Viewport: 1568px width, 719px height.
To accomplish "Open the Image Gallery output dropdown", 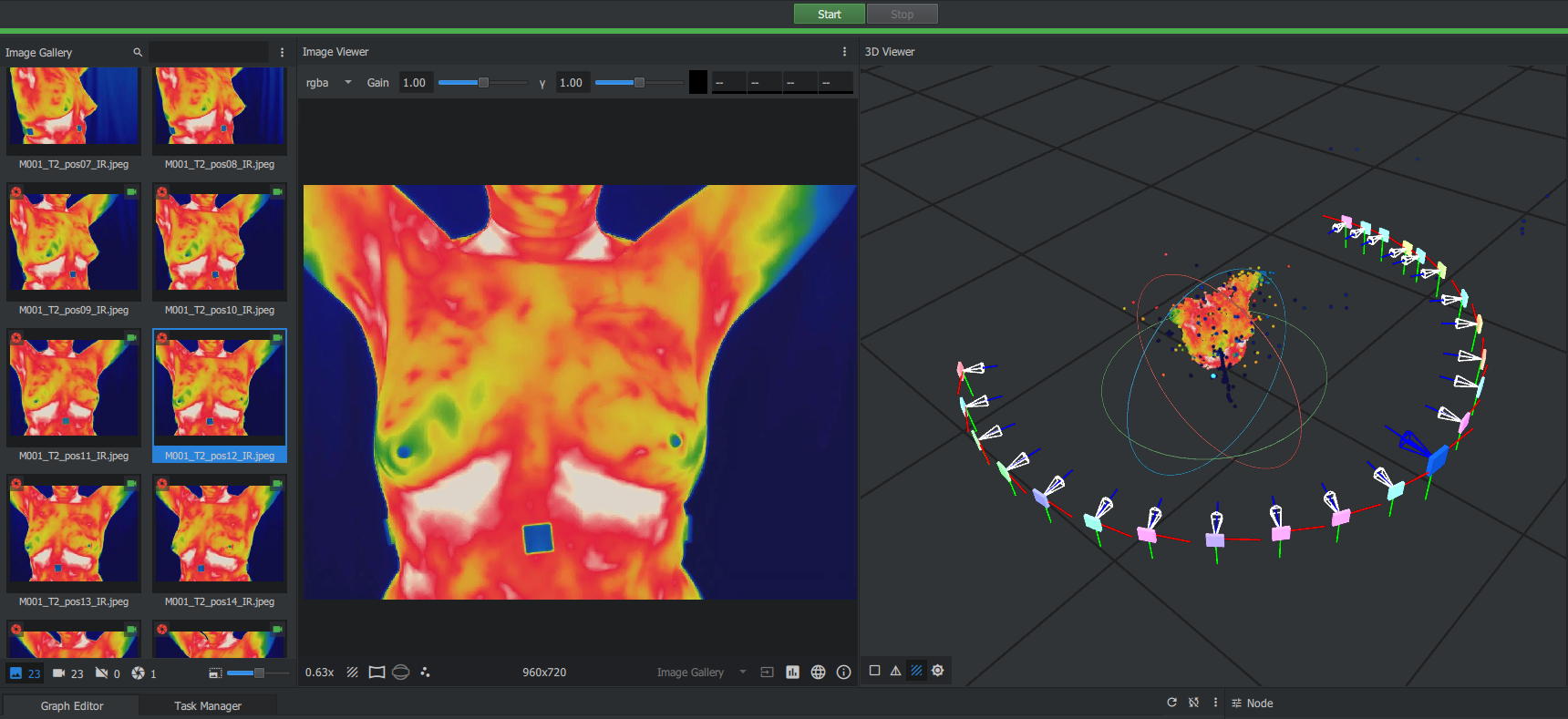I will pyautogui.click(x=700, y=673).
